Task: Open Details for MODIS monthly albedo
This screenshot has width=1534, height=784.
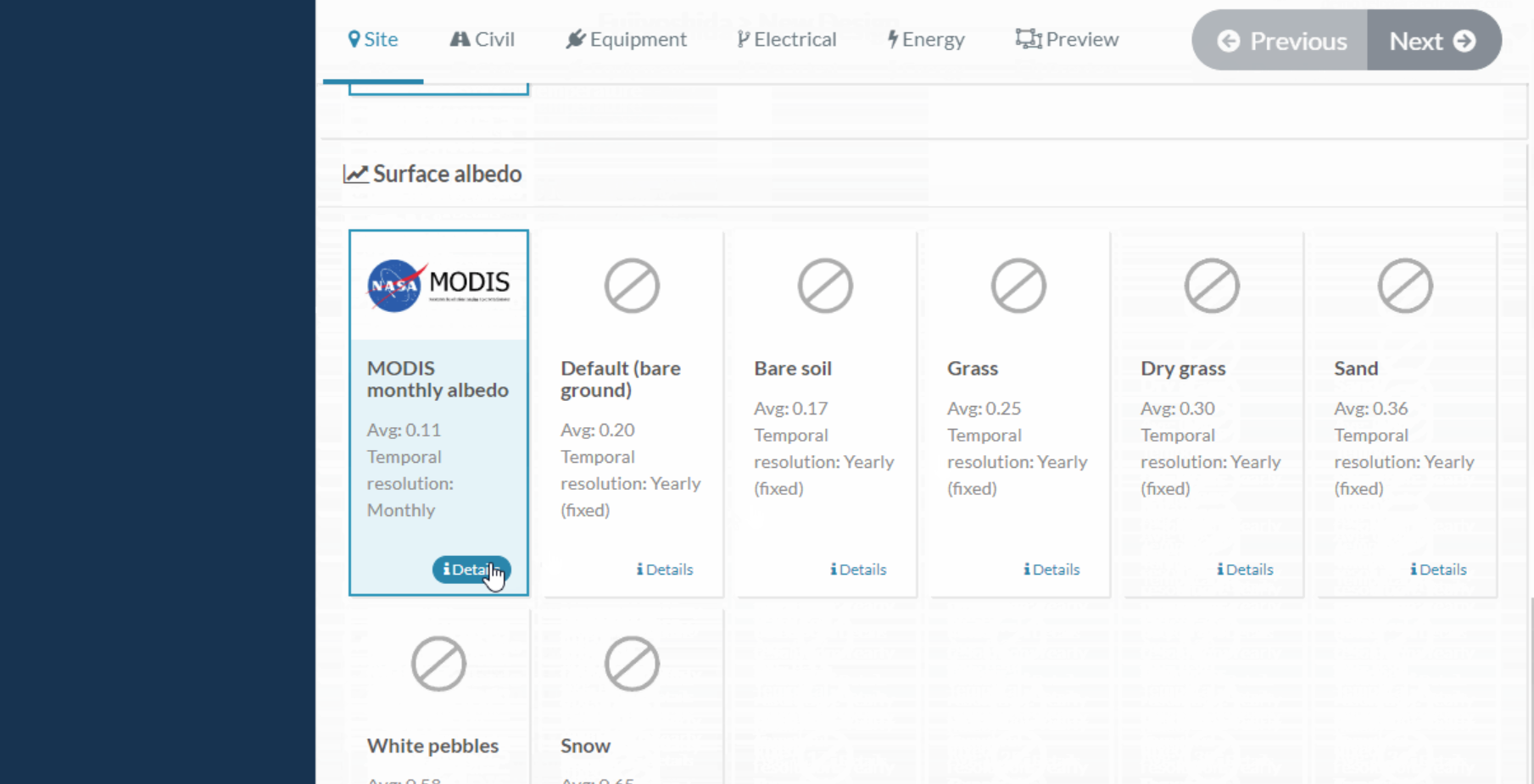Action: (471, 570)
